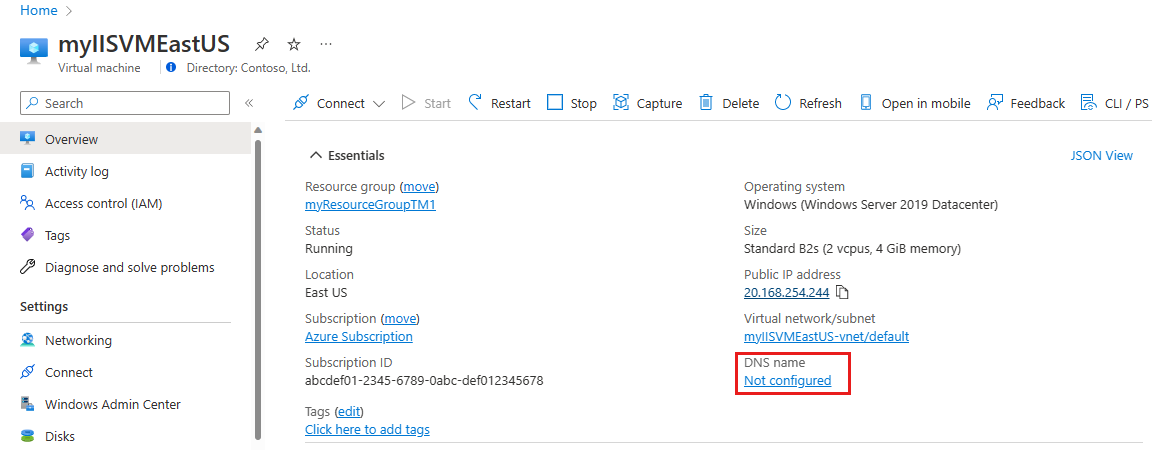
Task: Click Open in mobile
Action: click(x=915, y=103)
